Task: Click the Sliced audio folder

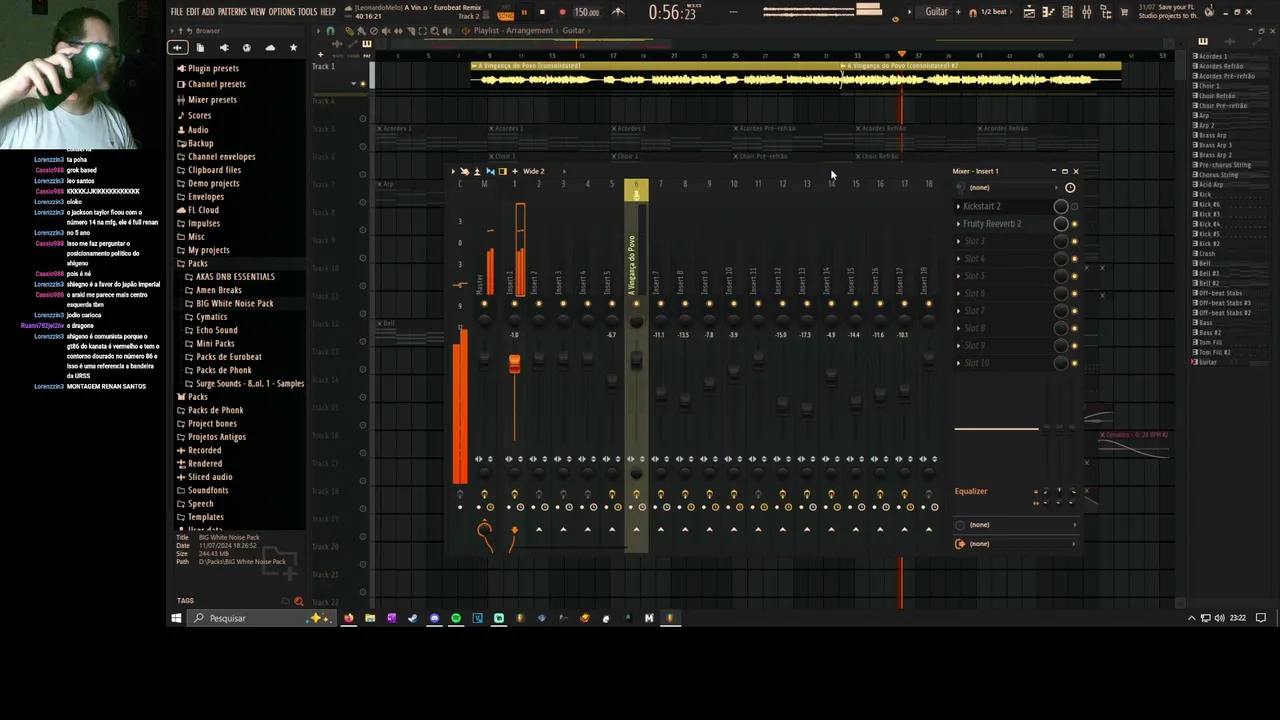Action: (210, 477)
